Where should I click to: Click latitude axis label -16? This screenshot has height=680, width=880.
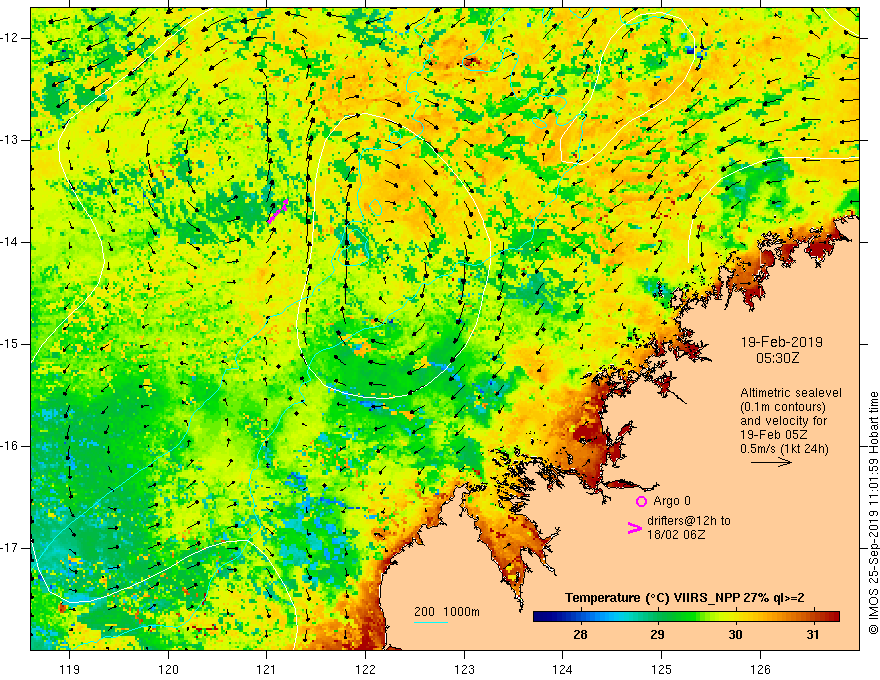point(10,447)
